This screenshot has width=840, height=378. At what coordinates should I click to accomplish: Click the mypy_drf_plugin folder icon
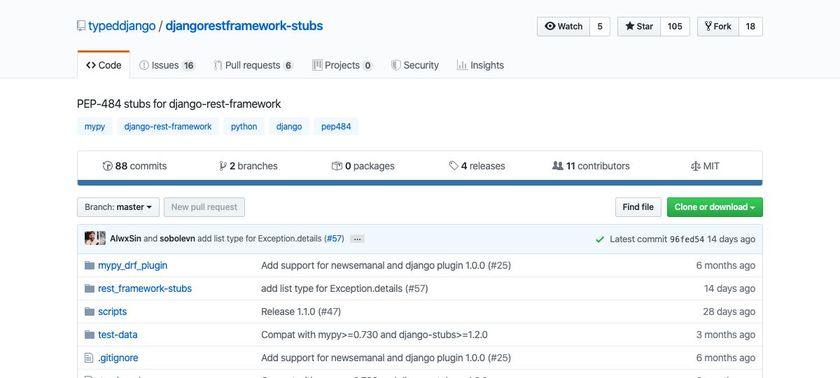[x=89, y=266]
